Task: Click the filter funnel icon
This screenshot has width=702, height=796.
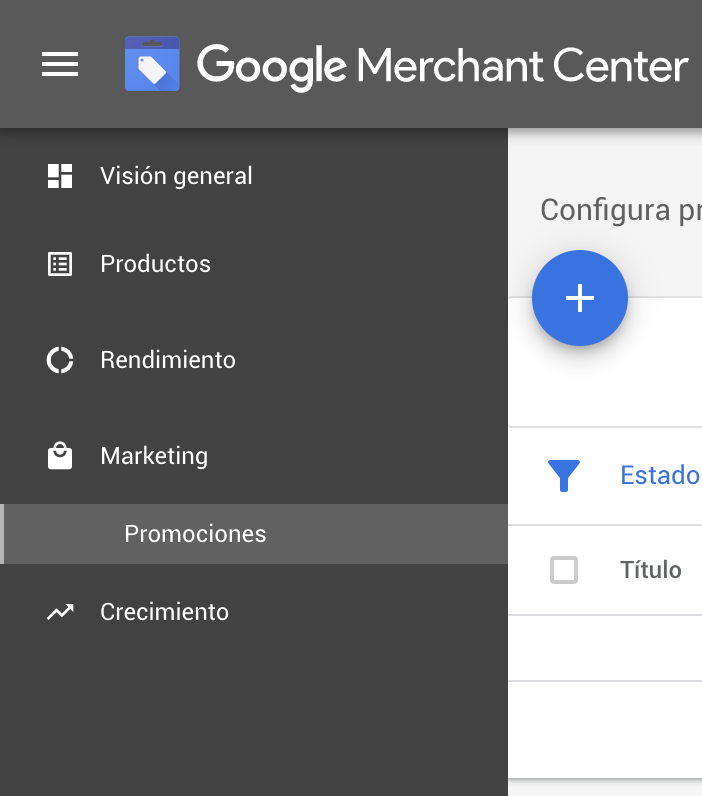Action: tap(564, 475)
